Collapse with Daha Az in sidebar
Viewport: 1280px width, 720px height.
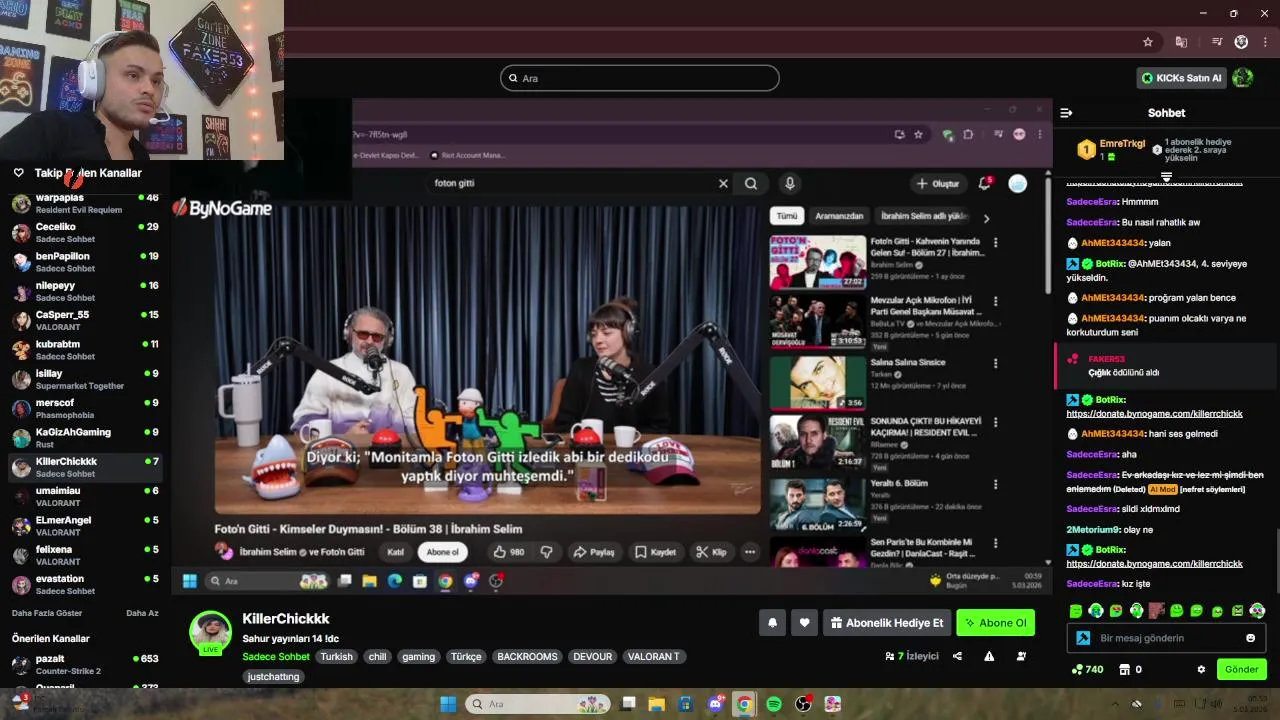142,613
